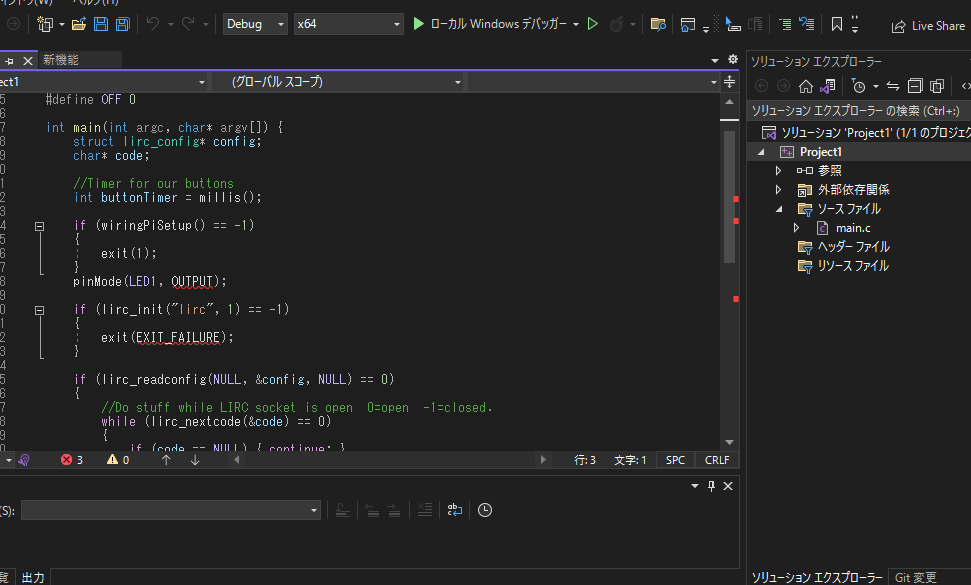Select main.c in Solution Explorer
Viewport: 971px width, 585px height.
coord(852,228)
